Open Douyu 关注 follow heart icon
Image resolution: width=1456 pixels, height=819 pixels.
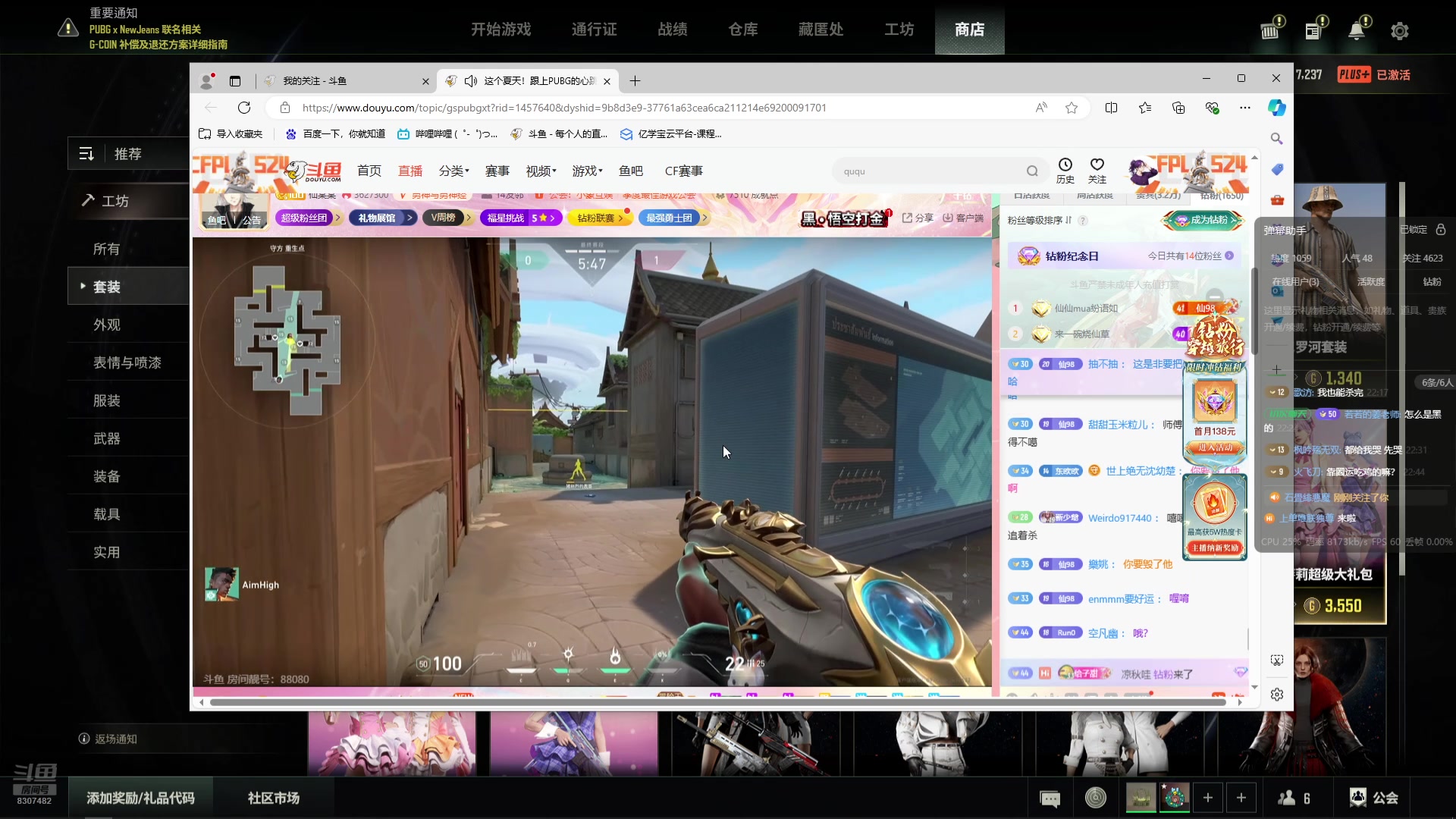(x=1097, y=171)
